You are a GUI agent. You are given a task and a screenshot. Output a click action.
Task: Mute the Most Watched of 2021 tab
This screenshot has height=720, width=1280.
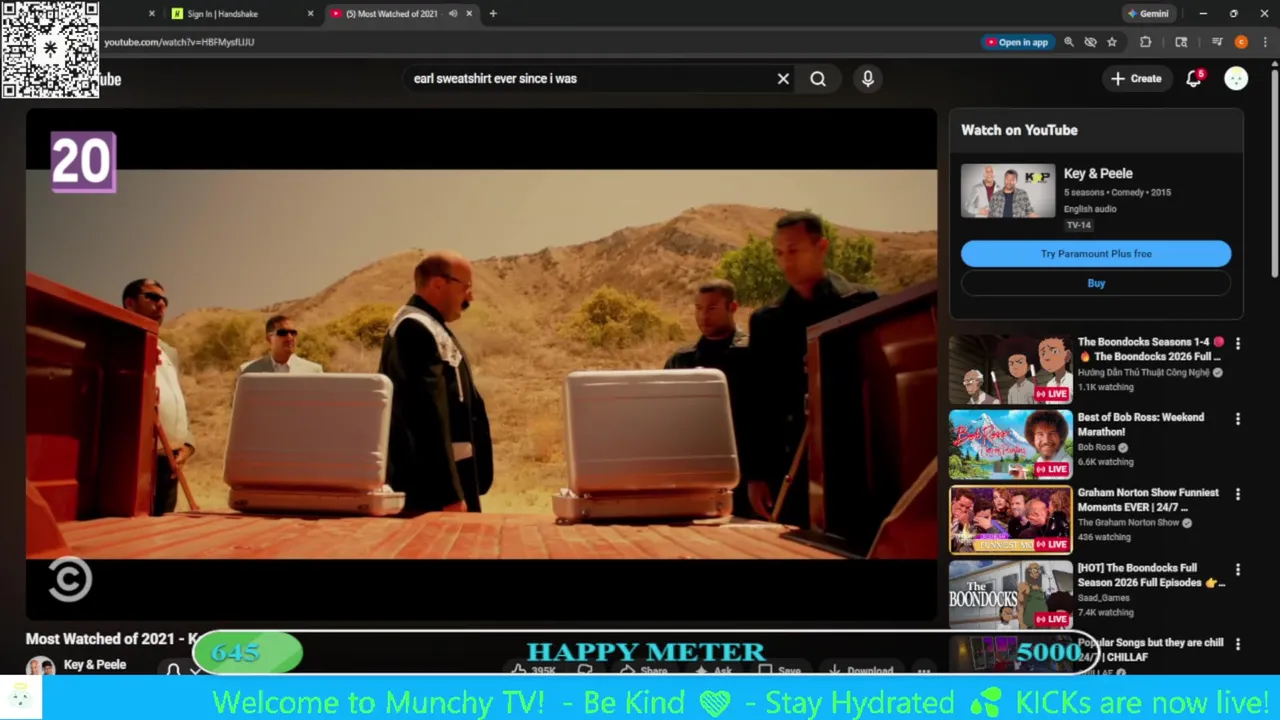tap(453, 14)
